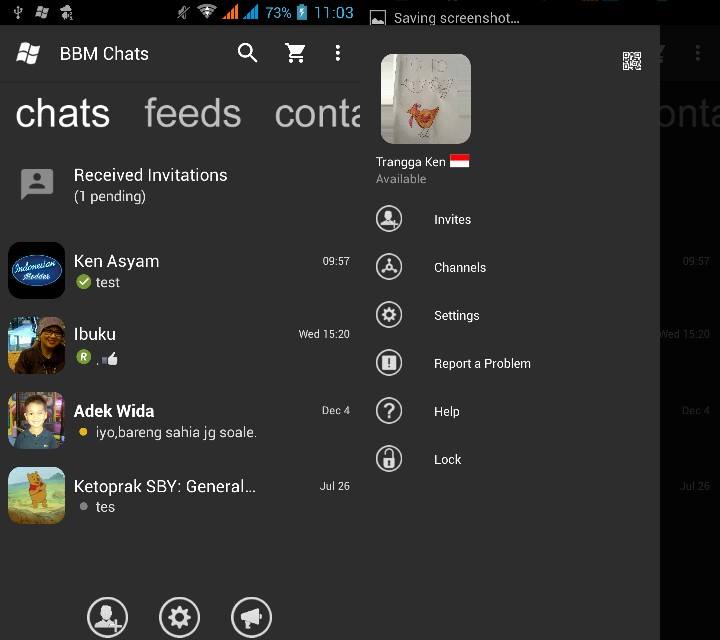The width and height of the screenshot is (720, 640).
Task: Tap Adek Wida's profile photo
Action: (x=36, y=420)
